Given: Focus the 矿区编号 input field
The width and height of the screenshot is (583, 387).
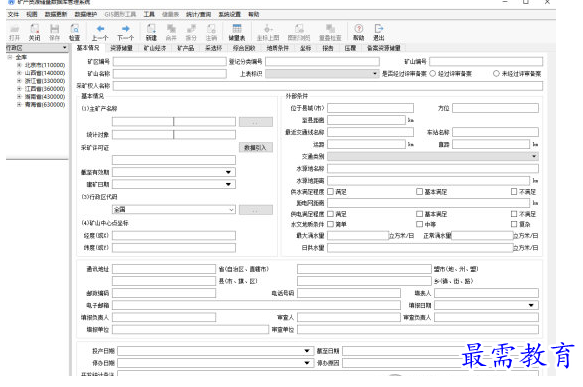Looking at the screenshot, I should (169, 61).
